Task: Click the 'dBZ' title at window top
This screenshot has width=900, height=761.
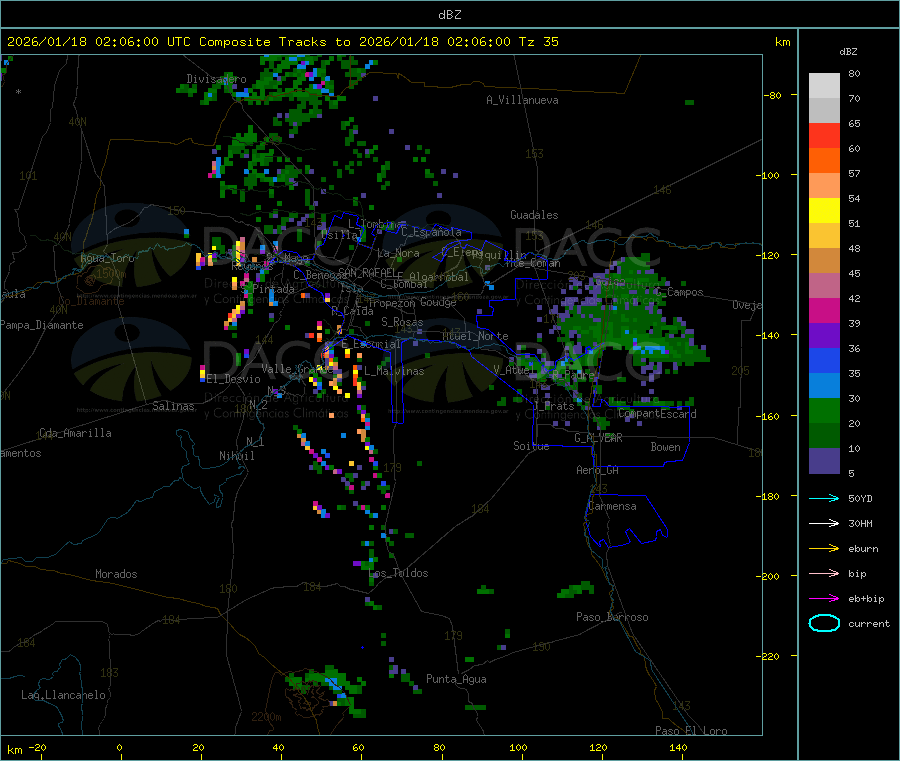Action: (449, 15)
